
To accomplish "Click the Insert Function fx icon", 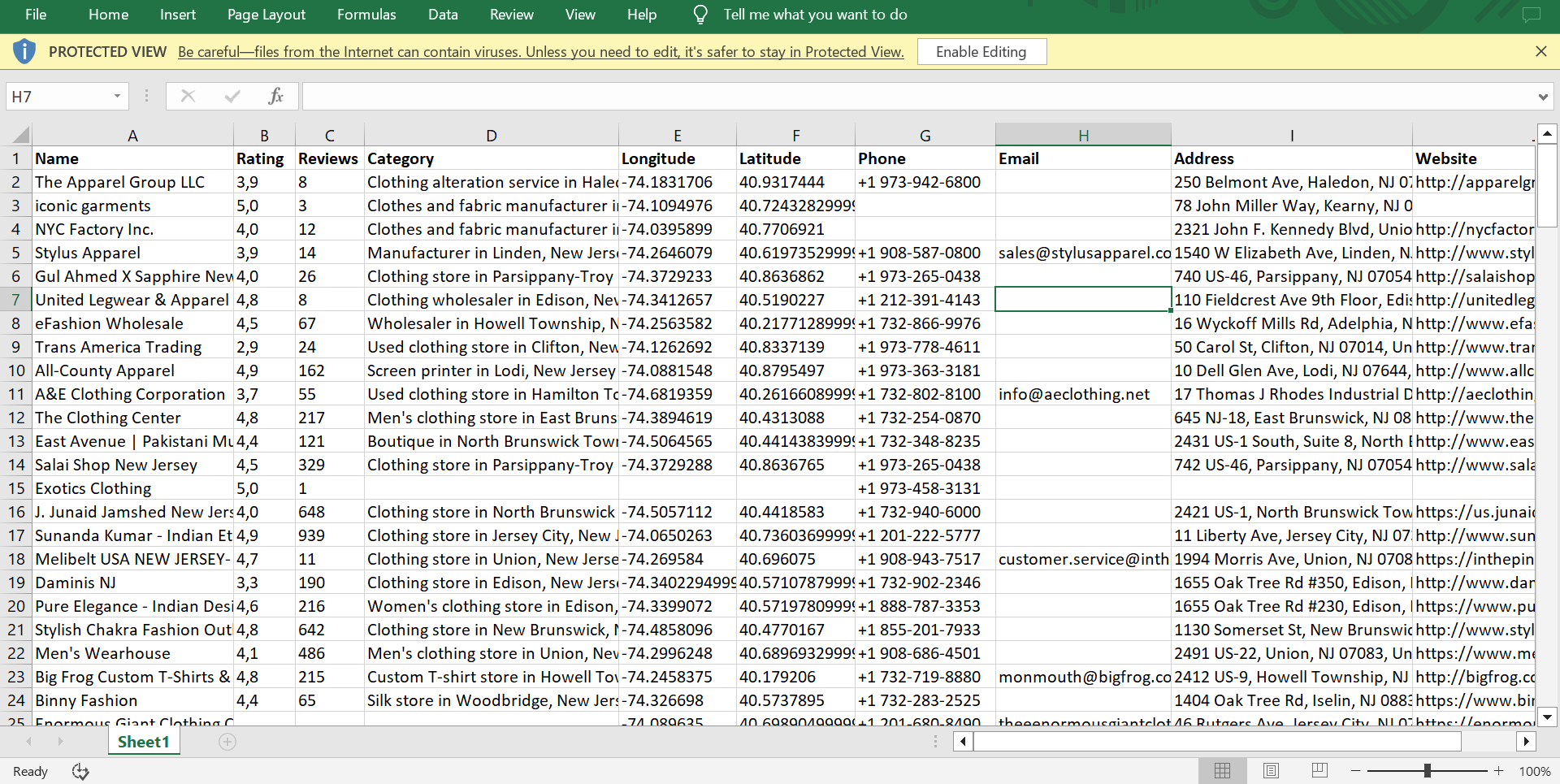I will (x=275, y=97).
